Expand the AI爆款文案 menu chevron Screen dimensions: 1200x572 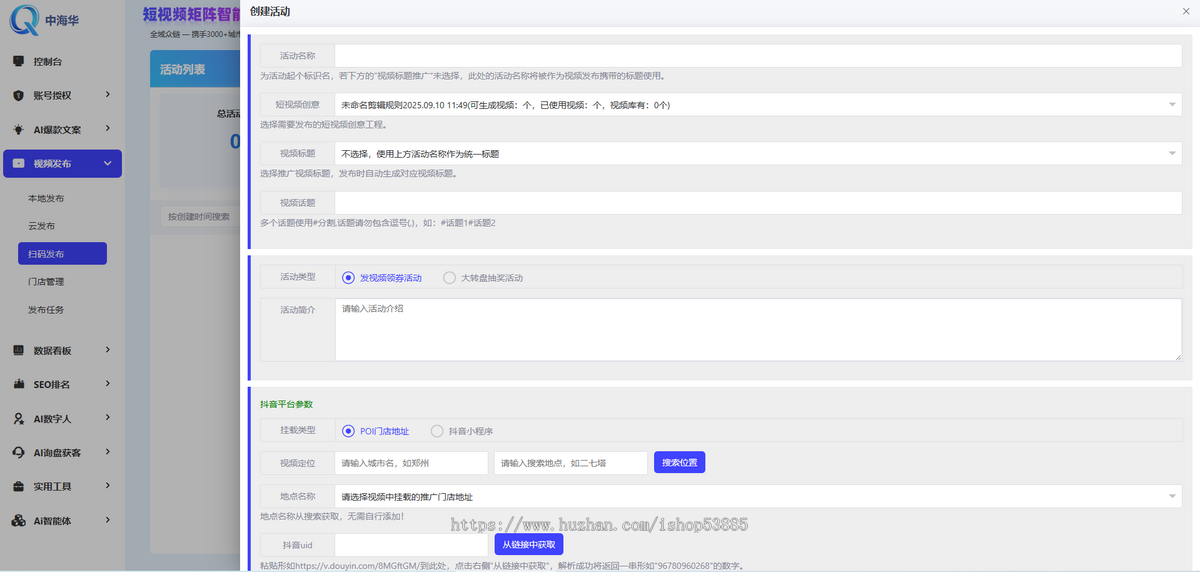click(108, 130)
